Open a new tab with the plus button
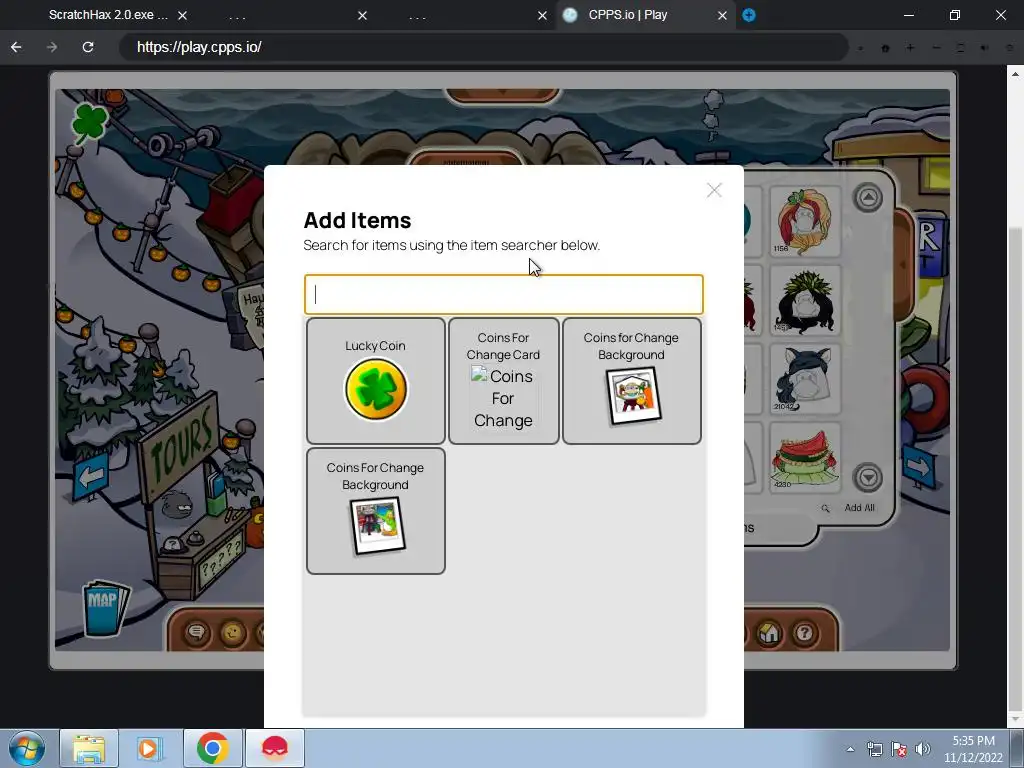Image resolution: width=1024 pixels, height=768 pixels. (749, 15)
